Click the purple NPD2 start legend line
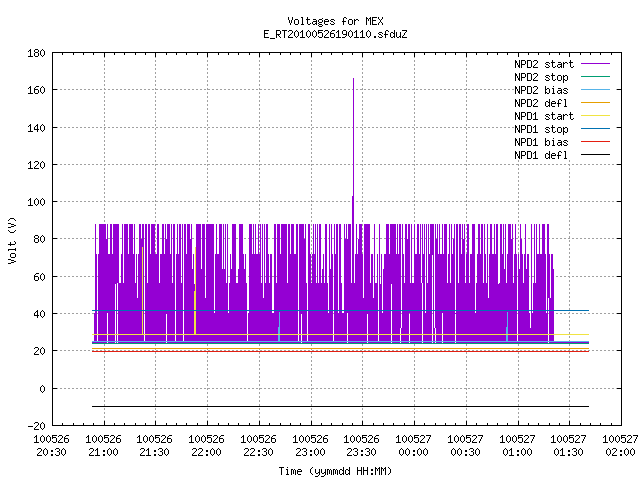Screen dimensions: 640x480 (x=596, y=64)
